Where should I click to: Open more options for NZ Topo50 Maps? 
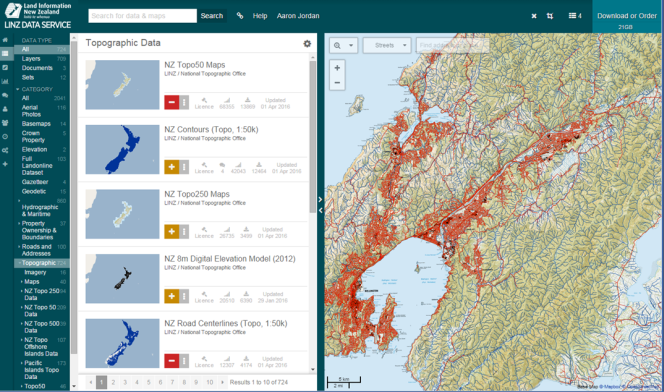184,102
